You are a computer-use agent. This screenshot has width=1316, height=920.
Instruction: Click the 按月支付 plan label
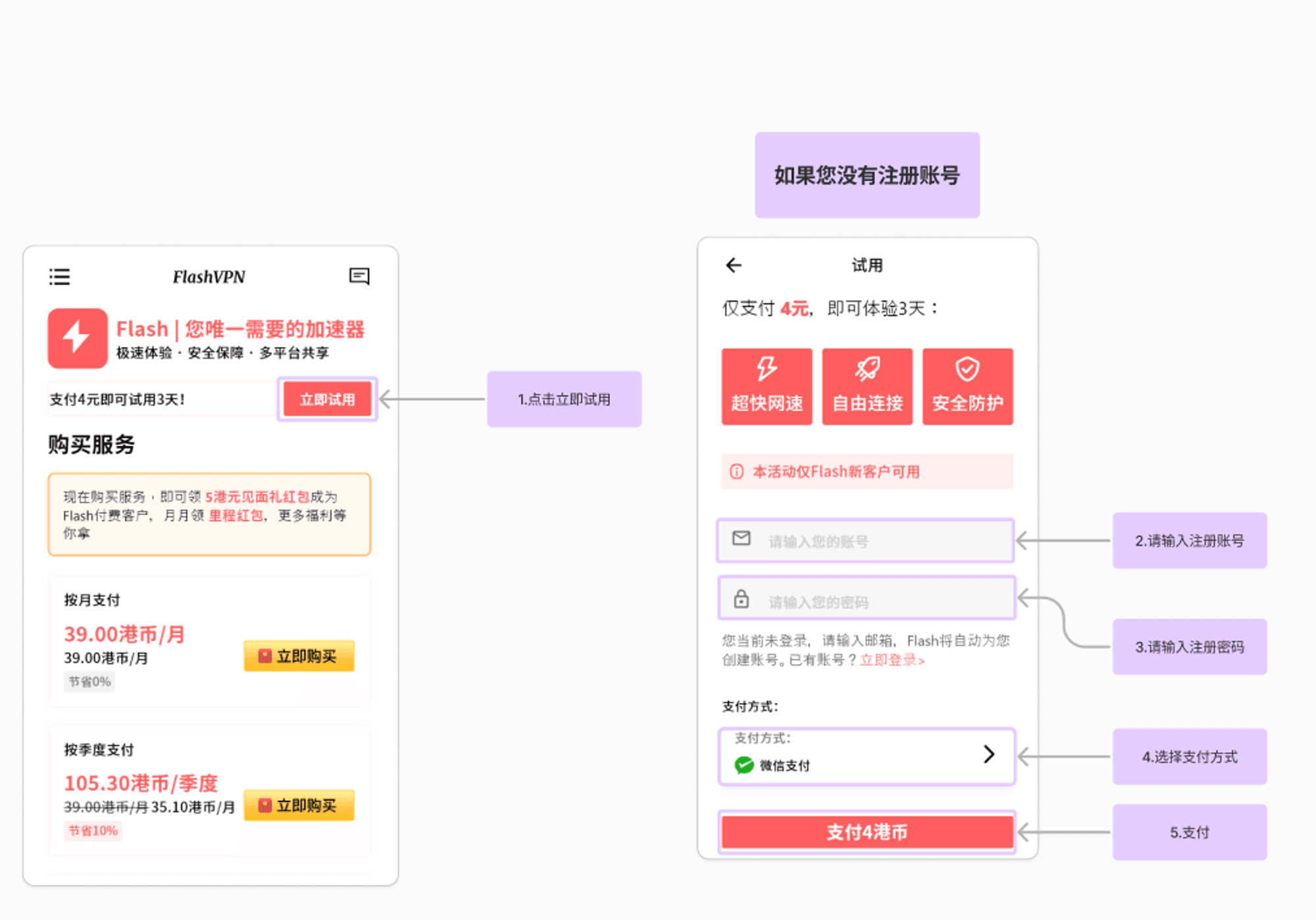click(92, 600)
